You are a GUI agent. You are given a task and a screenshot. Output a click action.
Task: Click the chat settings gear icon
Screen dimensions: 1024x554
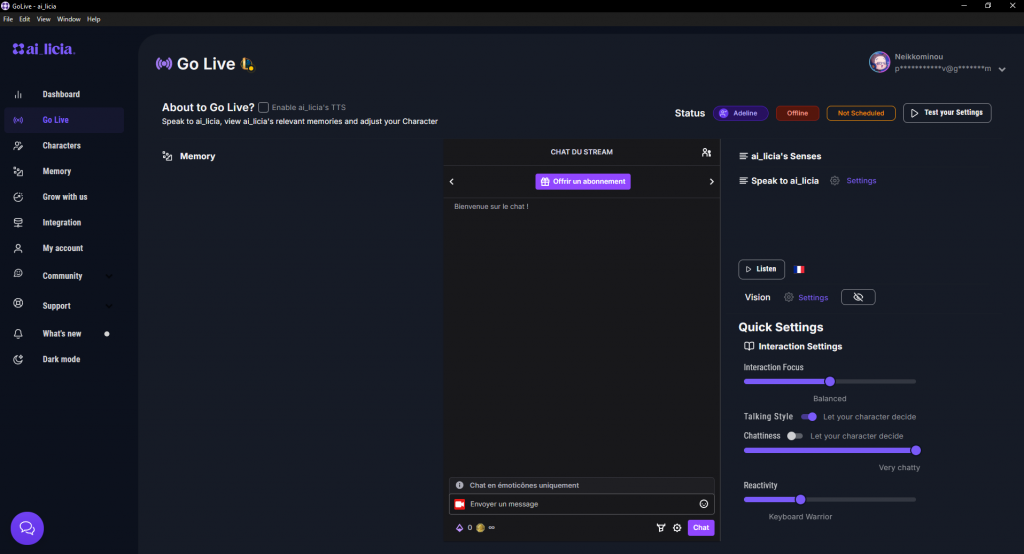point(677,528)
